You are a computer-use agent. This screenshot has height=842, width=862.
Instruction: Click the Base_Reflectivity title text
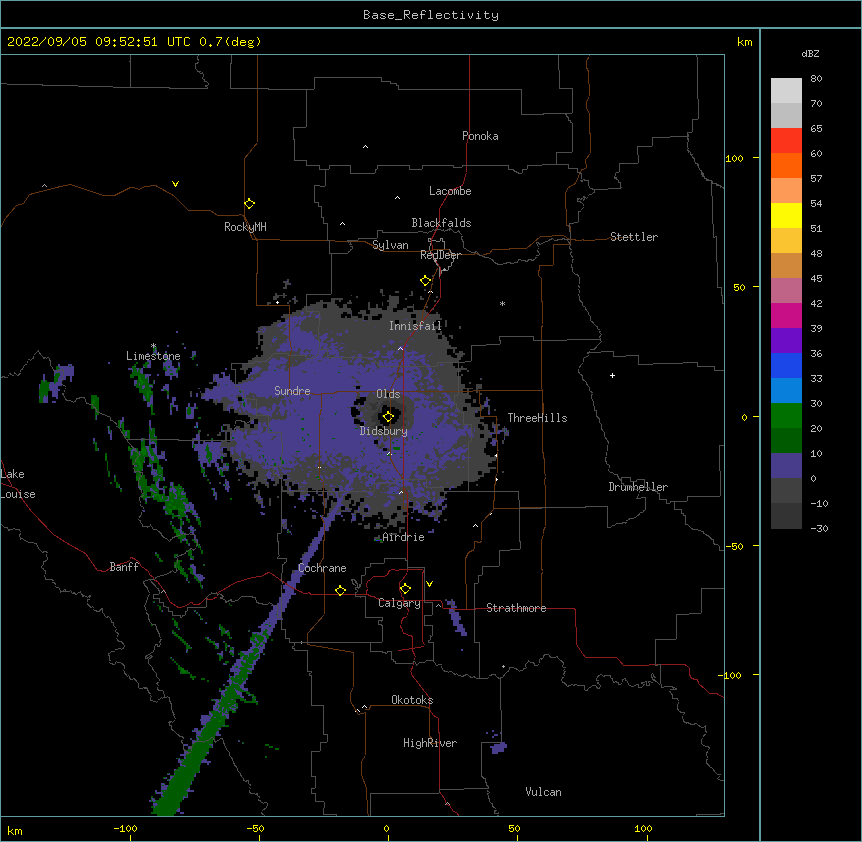[431, 15]
